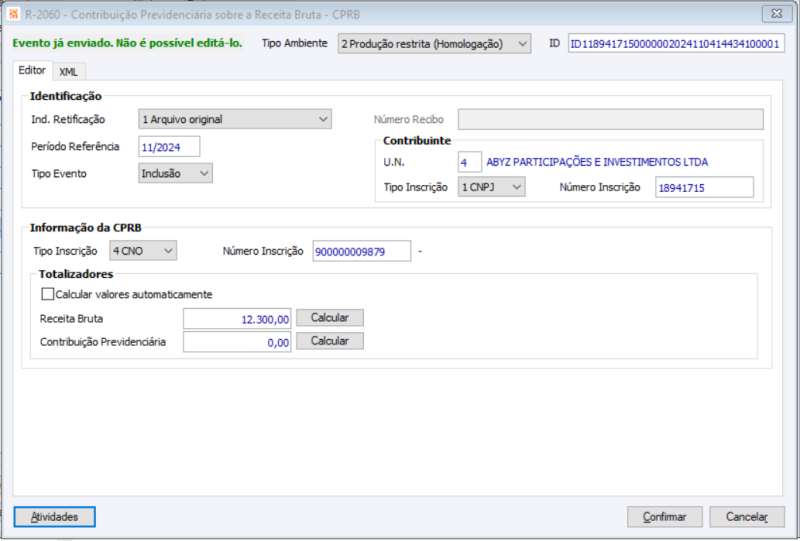800x541 pixels.
Task: Click the ID field
Action: click(x=676, y=44)
